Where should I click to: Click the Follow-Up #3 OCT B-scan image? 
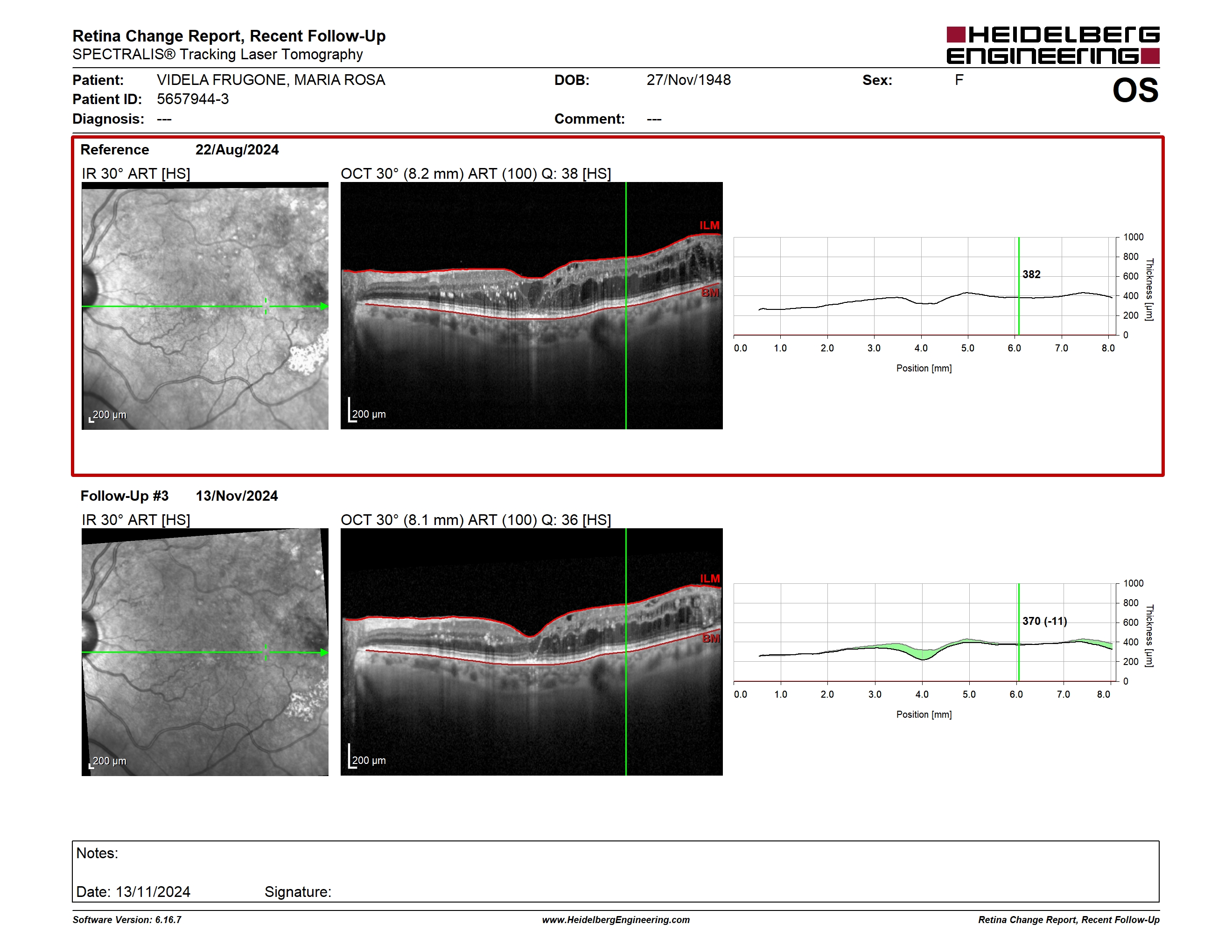click(532, 652)
